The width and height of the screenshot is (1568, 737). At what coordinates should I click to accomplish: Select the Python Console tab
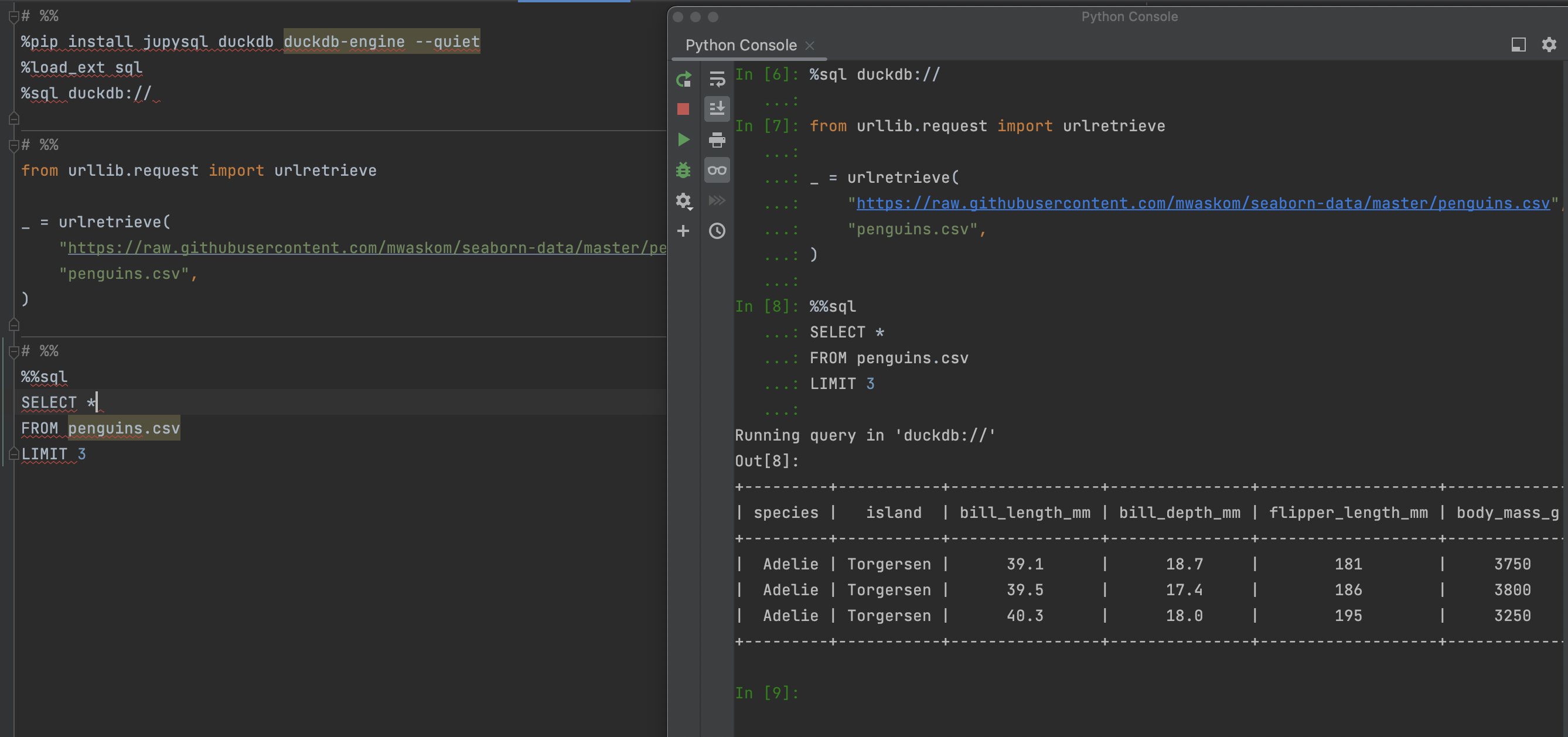(x=740, y=45)
